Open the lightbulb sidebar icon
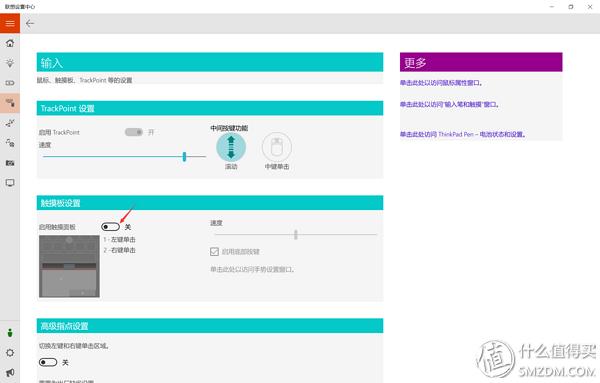 [x=10, y=63]
